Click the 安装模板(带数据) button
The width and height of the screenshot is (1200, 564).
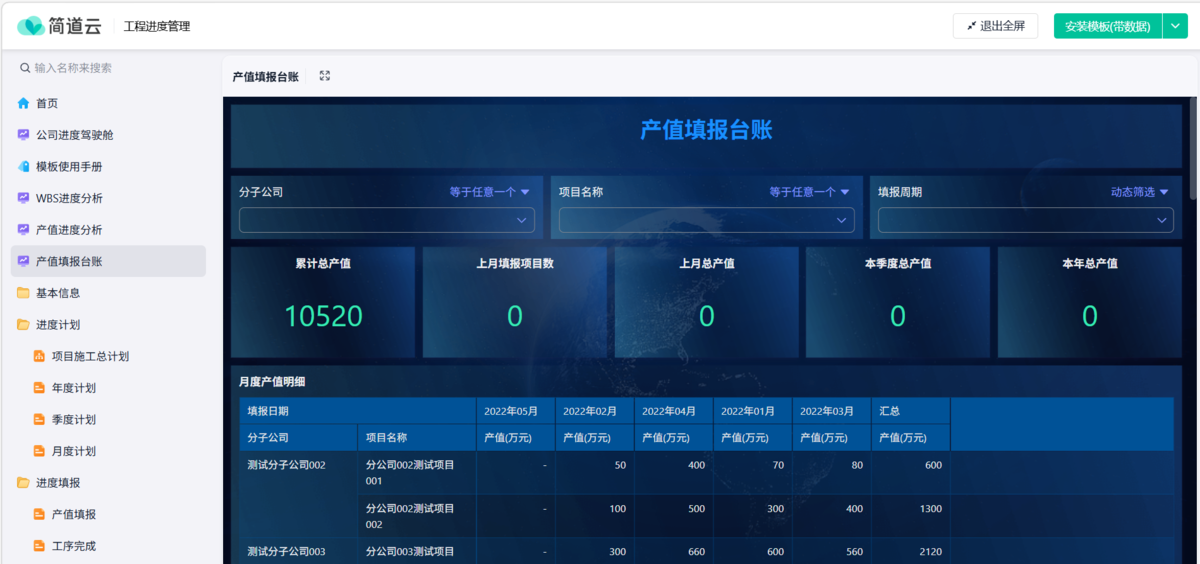(x=1107, y=26)
